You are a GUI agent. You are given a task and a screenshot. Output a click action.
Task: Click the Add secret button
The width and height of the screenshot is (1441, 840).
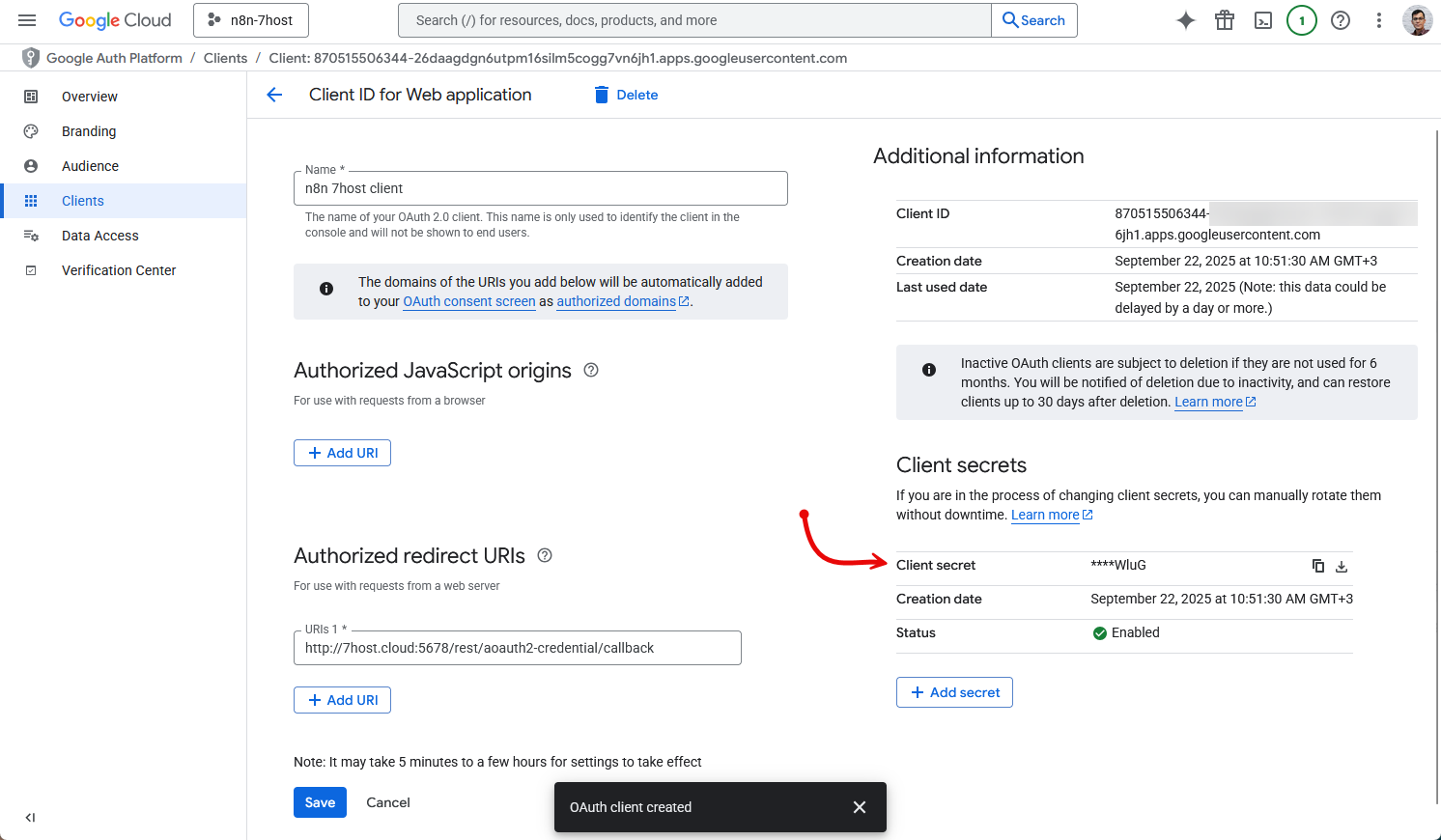[954, 692]
